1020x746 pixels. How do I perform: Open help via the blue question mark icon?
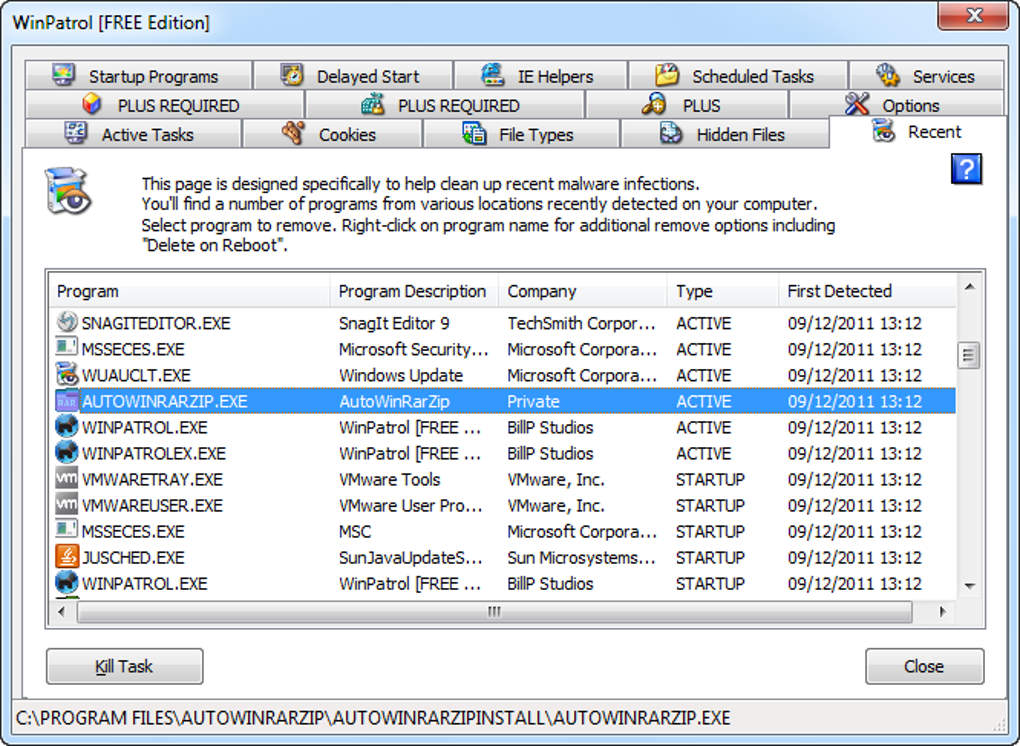pos(966,169)
